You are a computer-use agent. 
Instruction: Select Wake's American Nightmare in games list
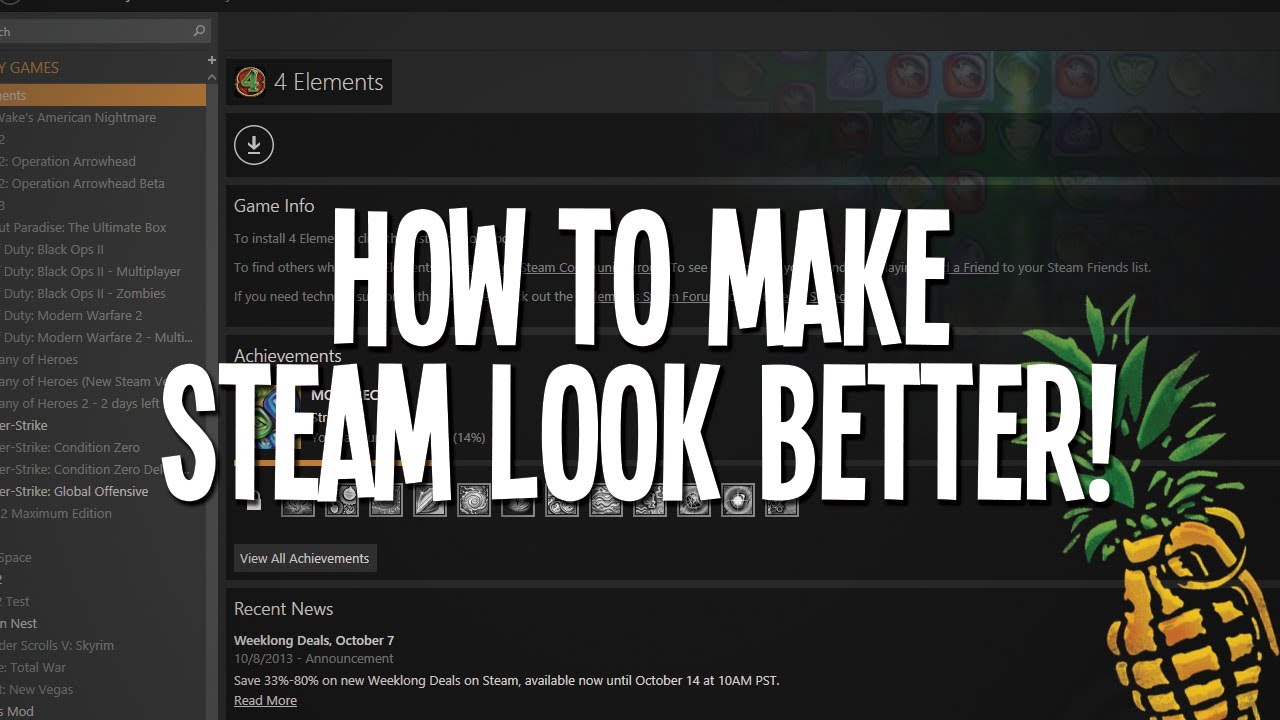[x=78, y=117]
